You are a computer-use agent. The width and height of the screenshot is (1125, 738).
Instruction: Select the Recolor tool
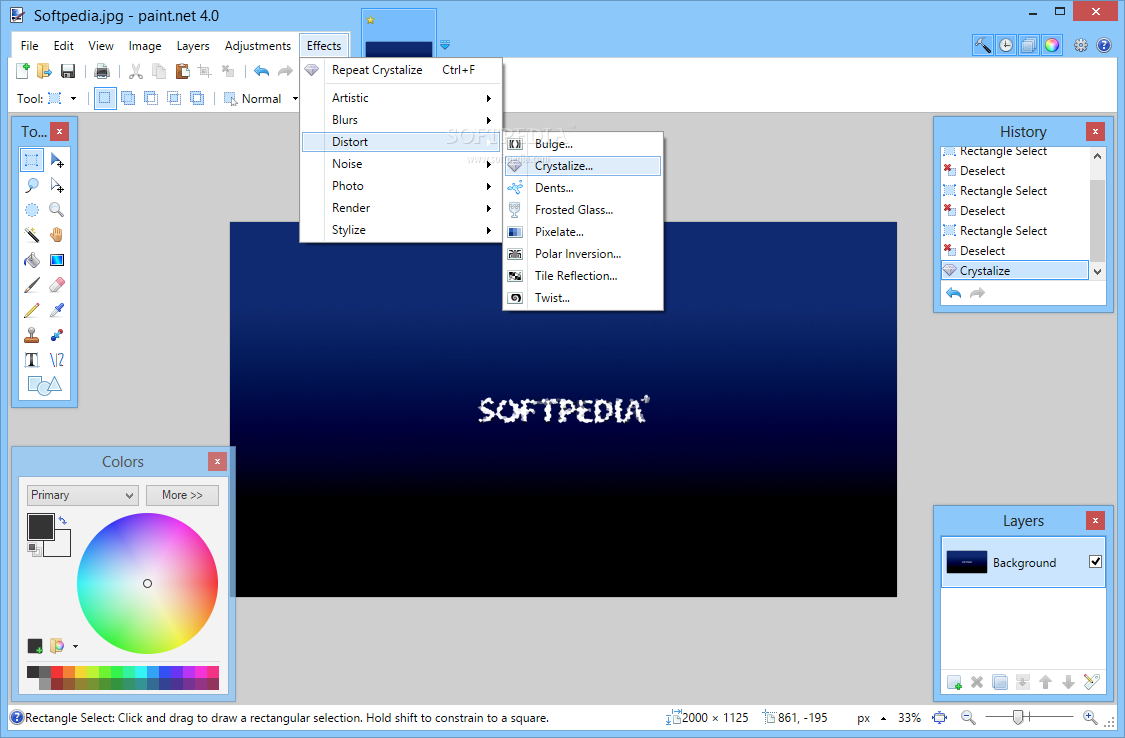[x=57, y=335]
